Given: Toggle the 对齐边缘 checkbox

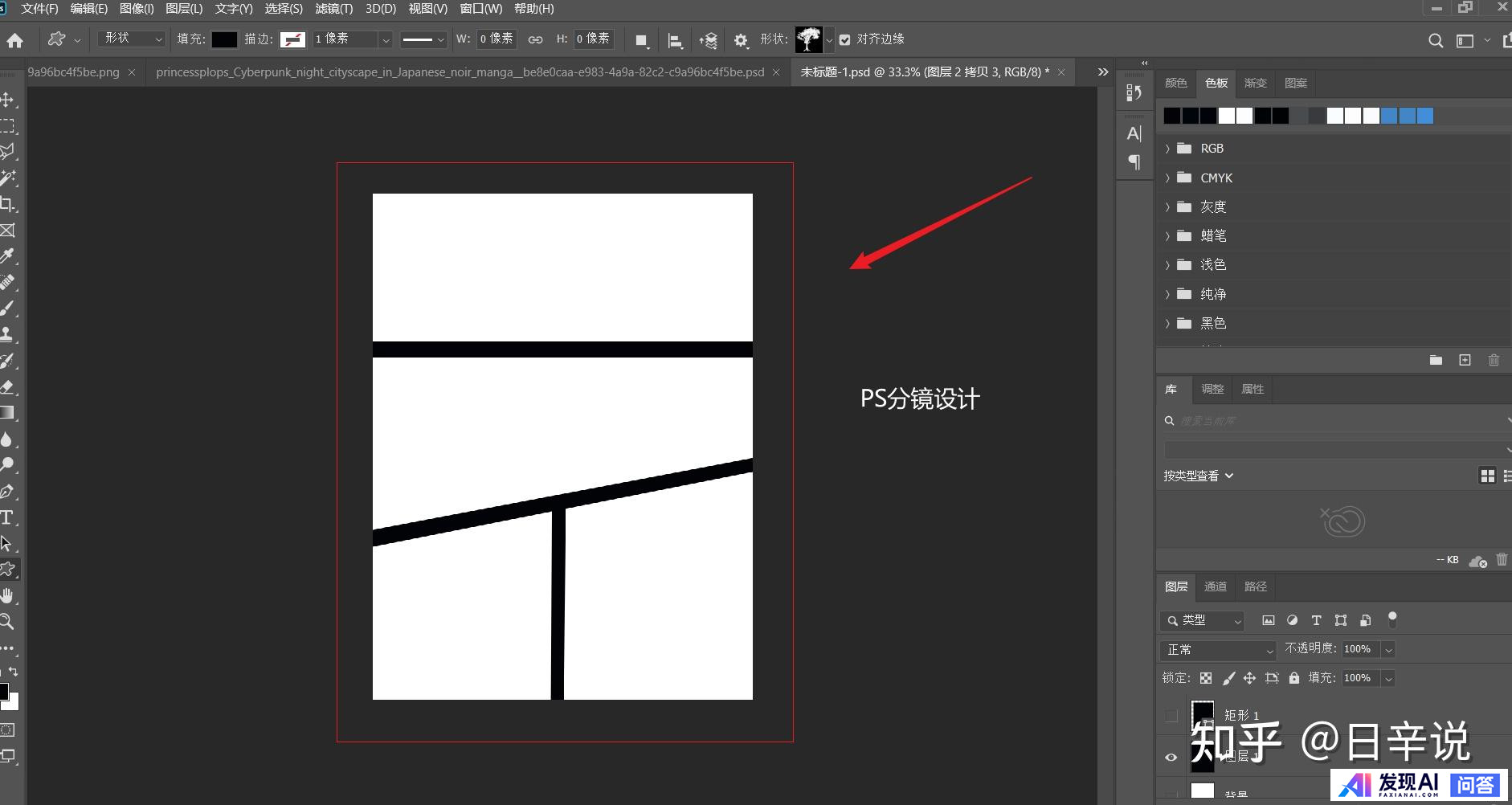Looking at the screenshot, I should [844, 39].
